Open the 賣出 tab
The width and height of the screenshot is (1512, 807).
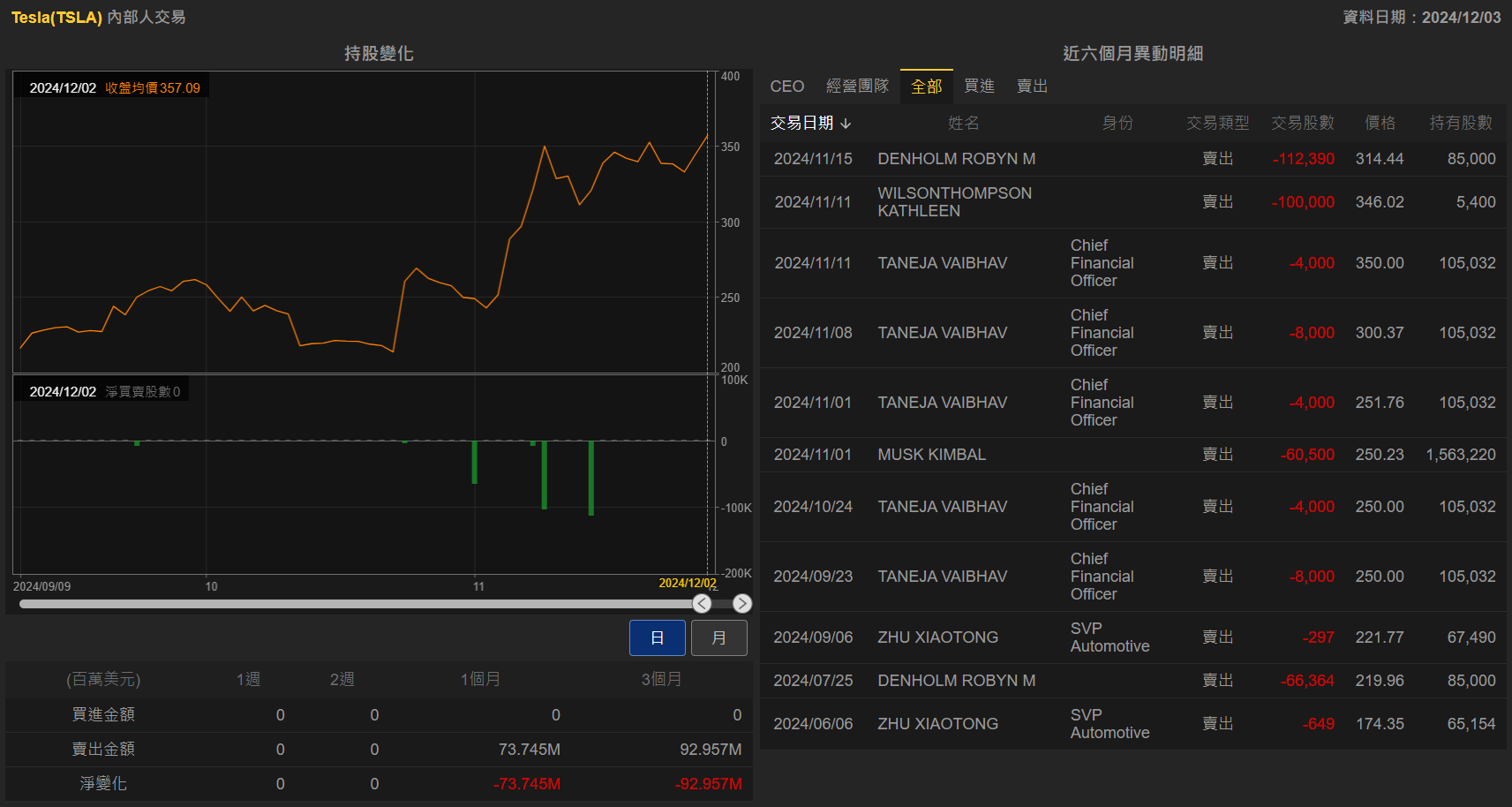(x=1032, y=87)
